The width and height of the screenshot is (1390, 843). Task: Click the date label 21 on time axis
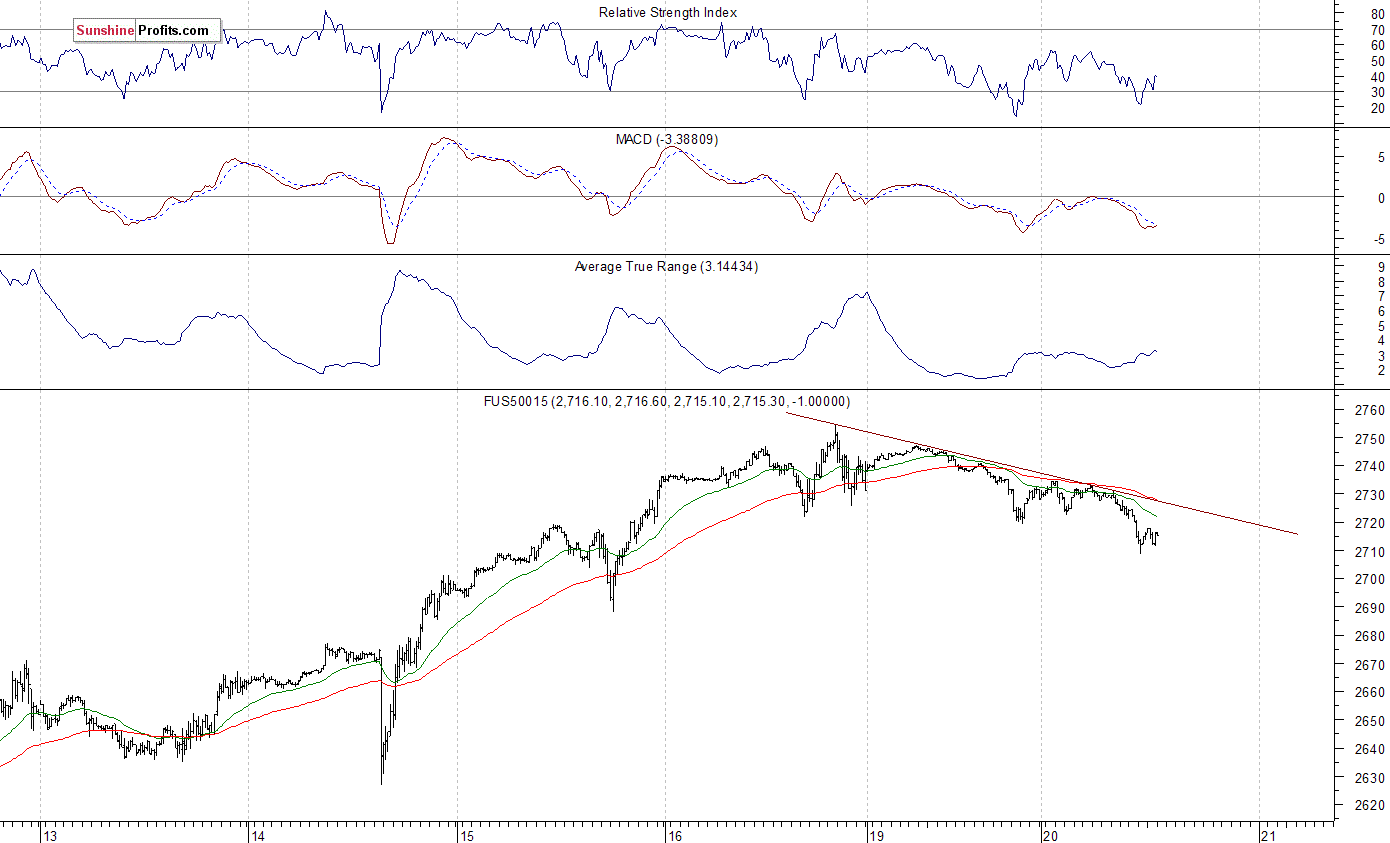[1269, 835]
